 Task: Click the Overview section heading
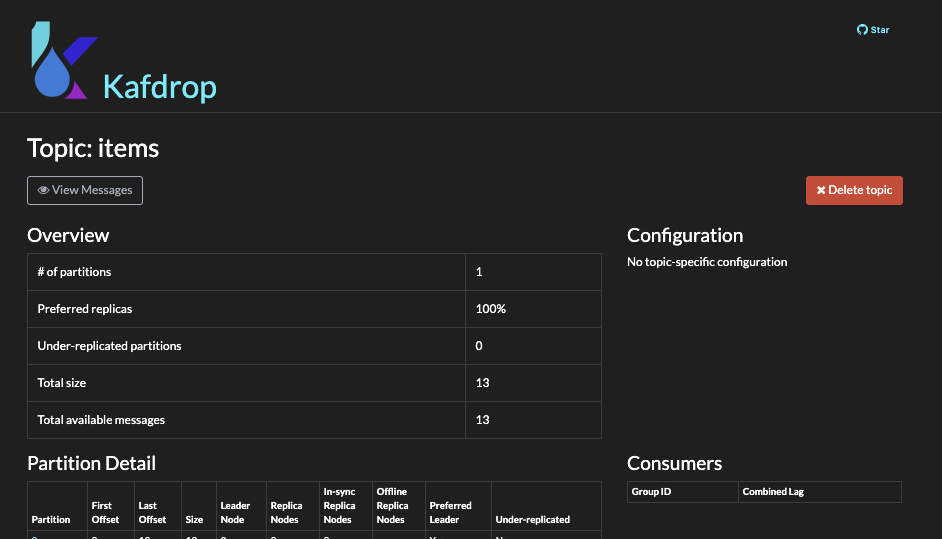68,235
